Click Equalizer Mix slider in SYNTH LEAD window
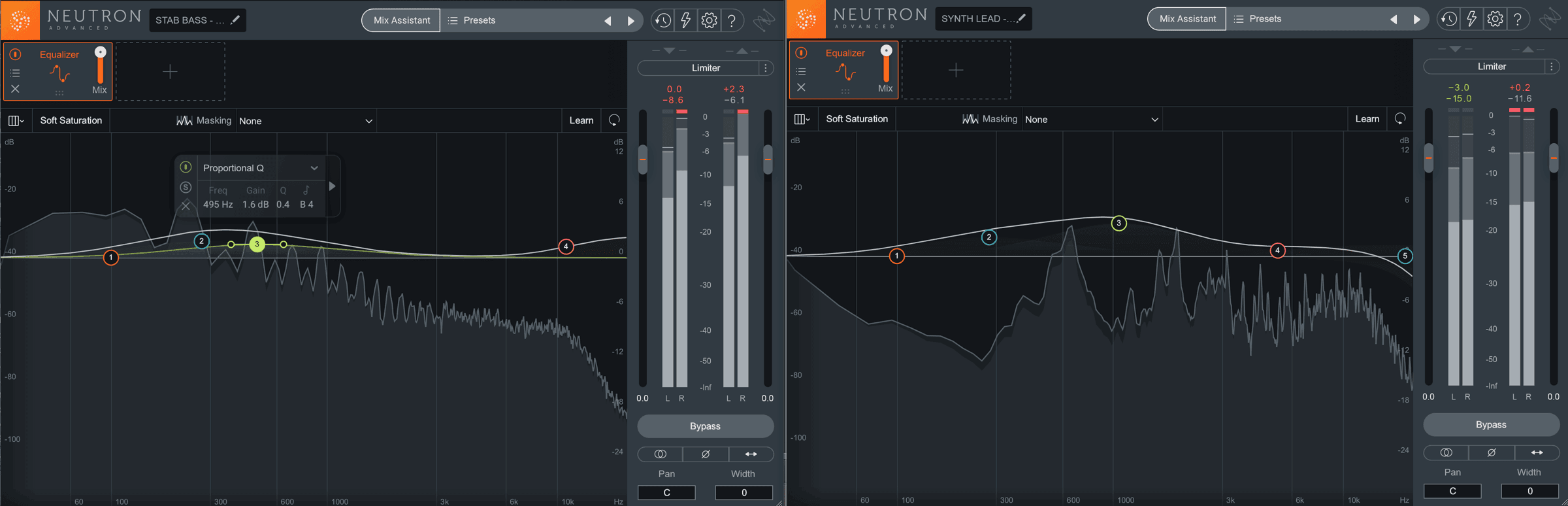 click(x=886, y=64)
